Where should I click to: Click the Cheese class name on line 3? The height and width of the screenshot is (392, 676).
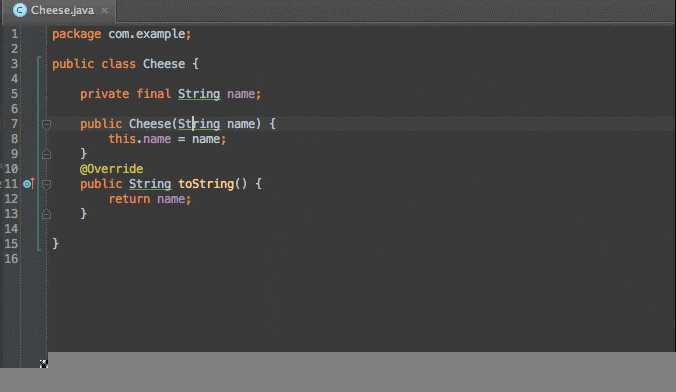[164, 64]
